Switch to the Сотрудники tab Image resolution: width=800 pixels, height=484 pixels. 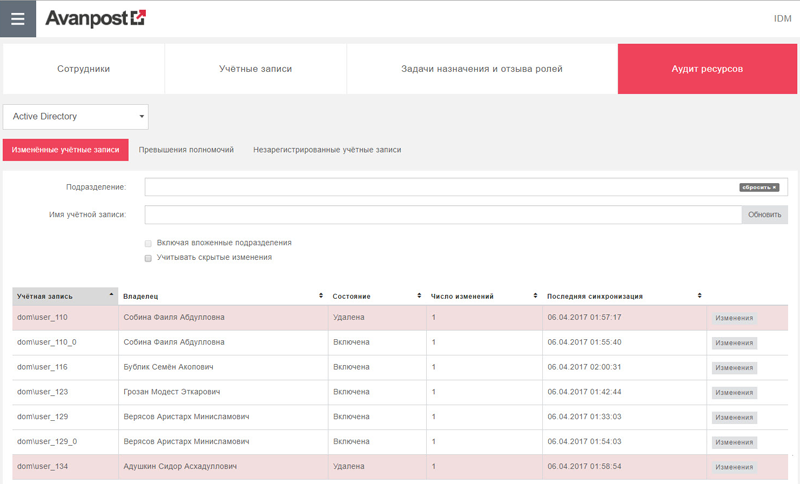click(x=84, y=69)
